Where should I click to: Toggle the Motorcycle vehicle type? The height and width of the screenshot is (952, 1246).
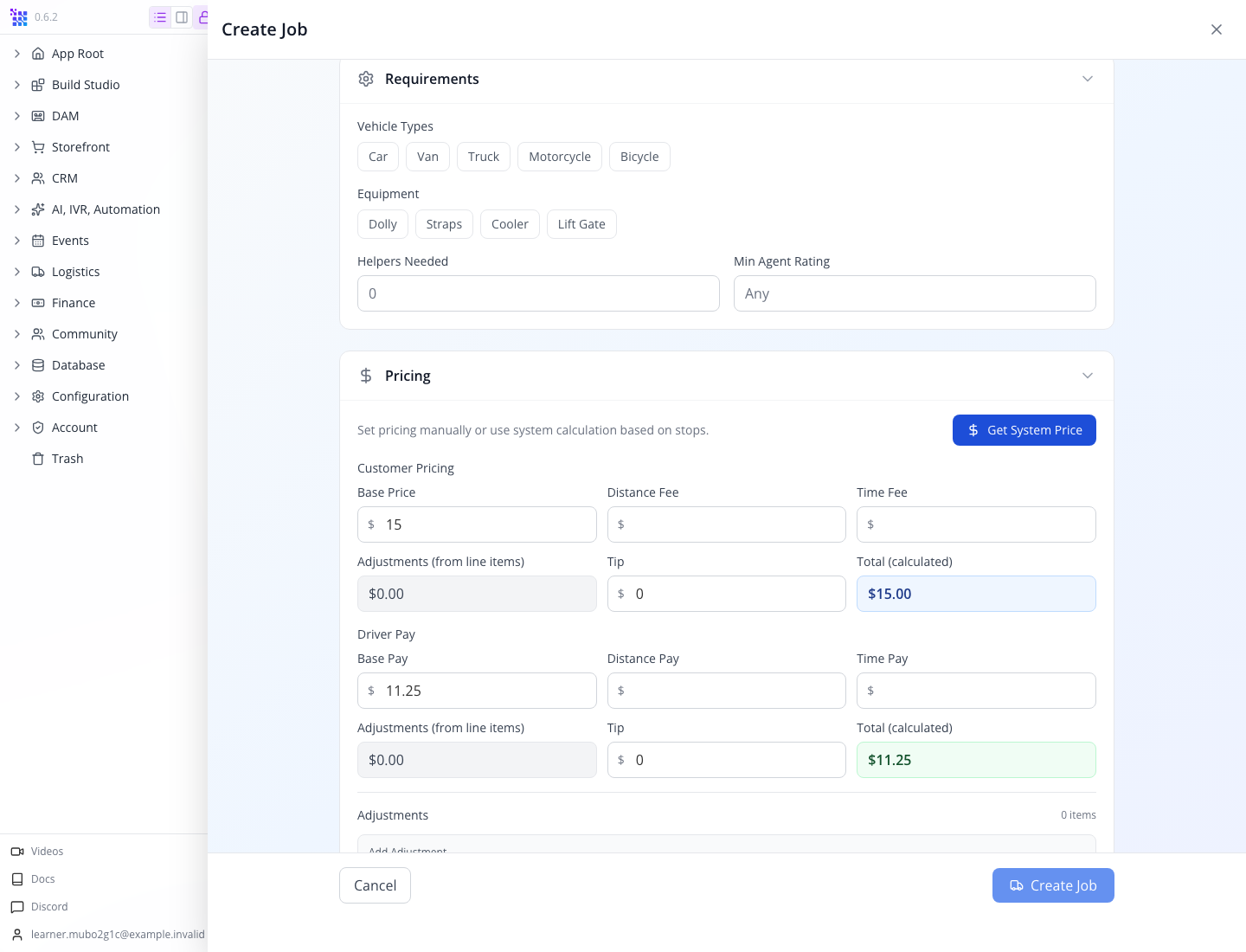point(560,157)
